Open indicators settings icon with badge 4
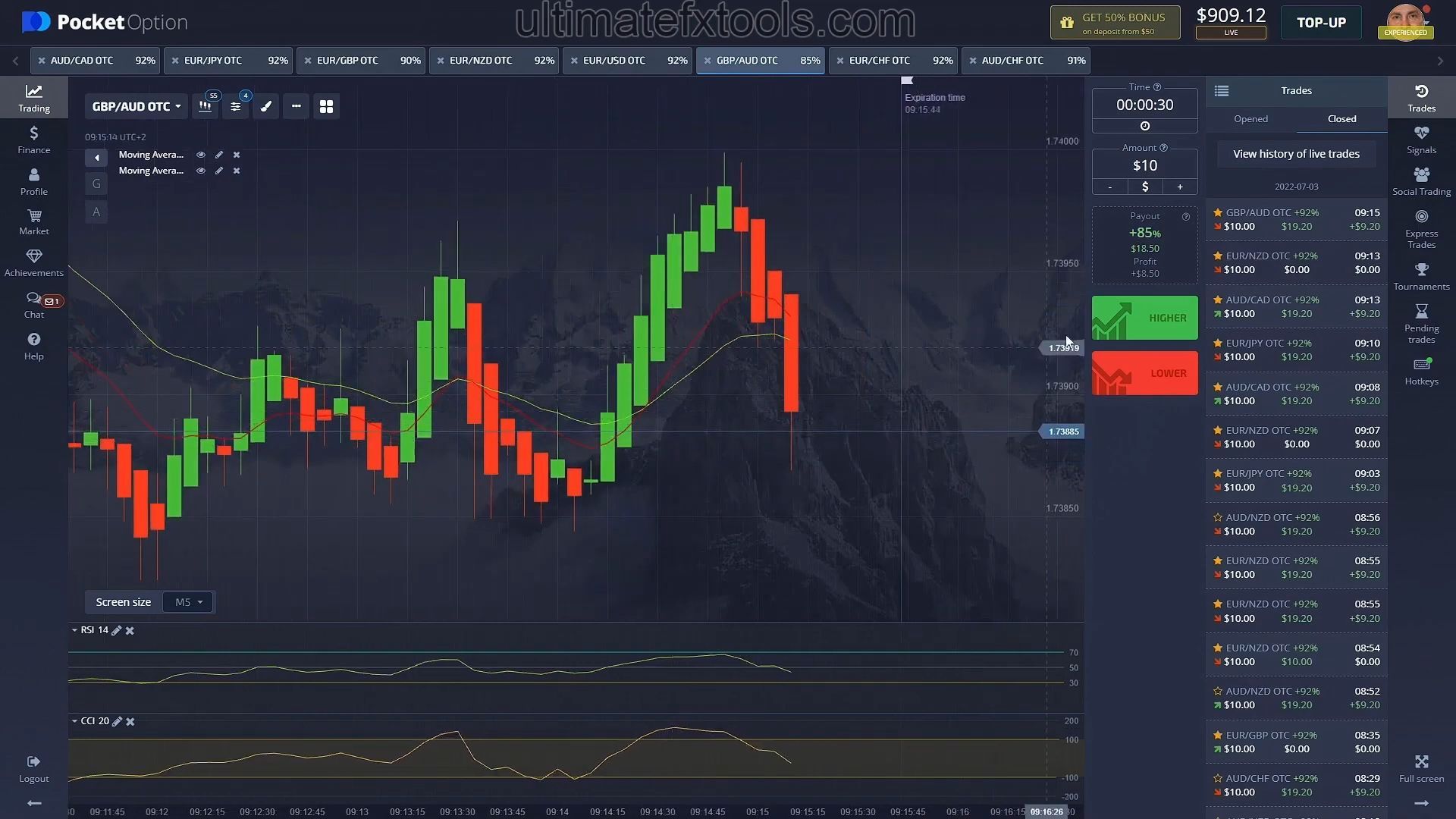1456x819 pixels. (x=236, y=107)
